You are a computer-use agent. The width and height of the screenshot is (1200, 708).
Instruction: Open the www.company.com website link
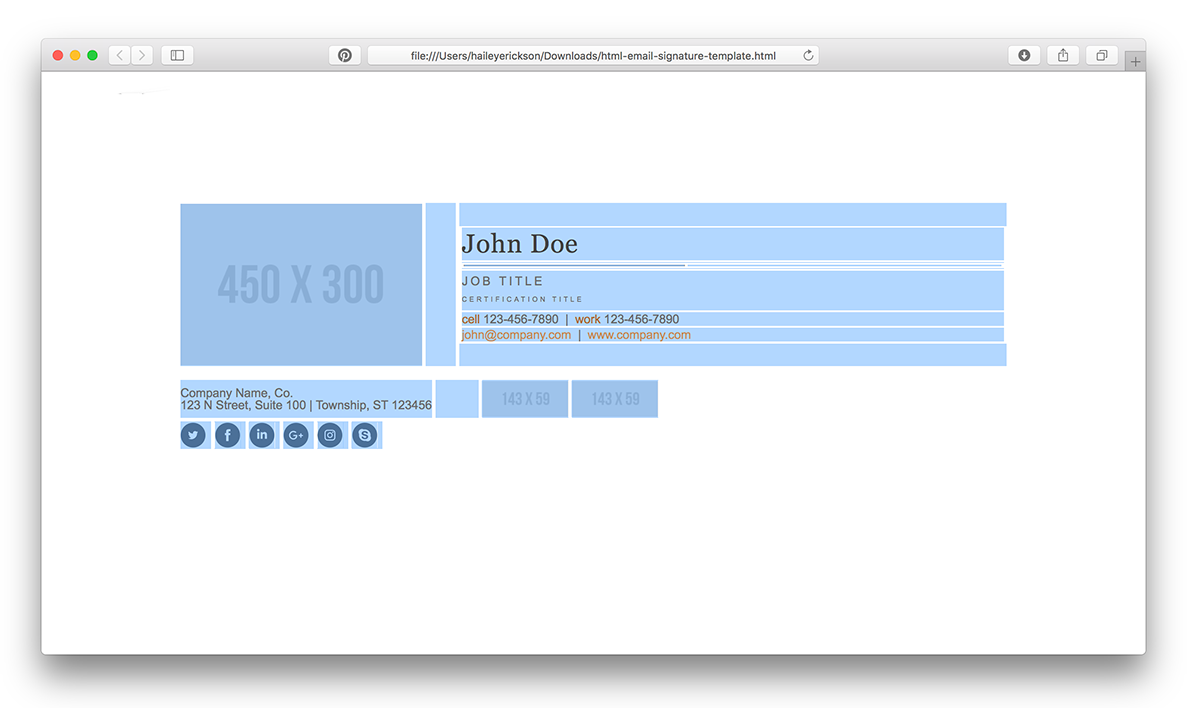pyautogui.click(x=639, y=335)
